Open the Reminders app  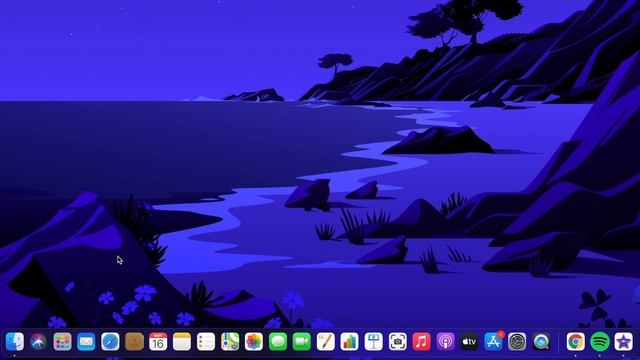pyautogui.click(x=206, y=342)
